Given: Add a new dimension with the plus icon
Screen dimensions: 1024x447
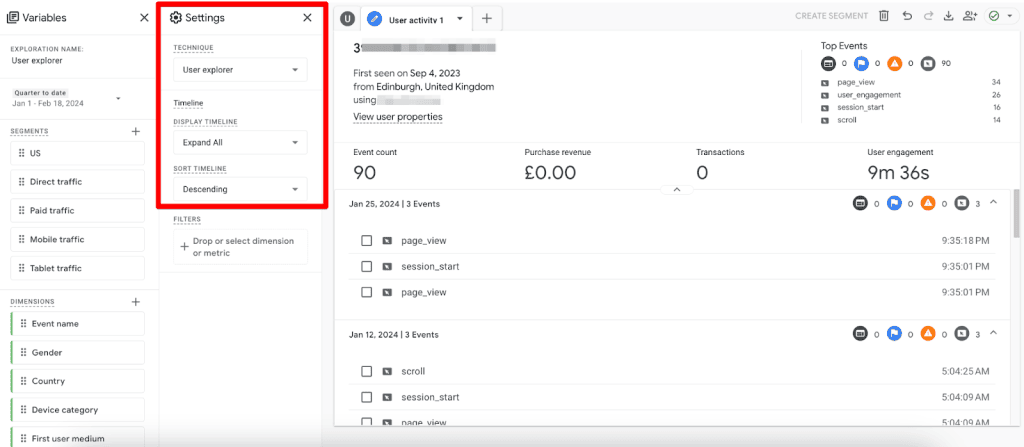Looking at the screenshot, I should 136,302.
